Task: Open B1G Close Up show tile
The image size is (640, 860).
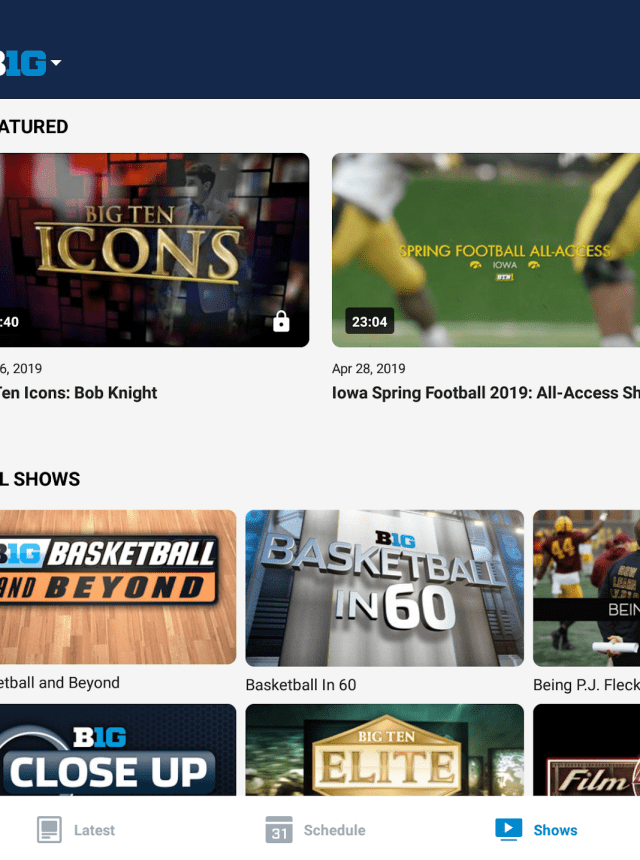Action: (118, 750)
